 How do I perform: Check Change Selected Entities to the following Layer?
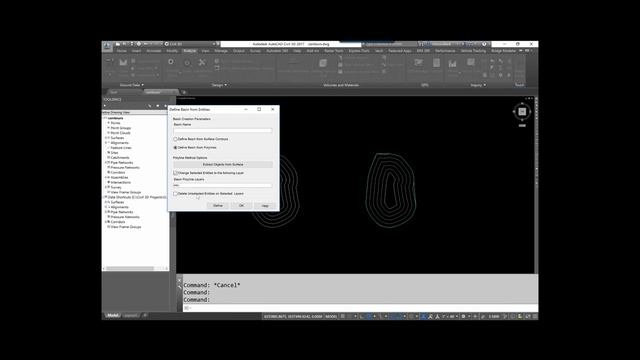[x=176, y=173]
